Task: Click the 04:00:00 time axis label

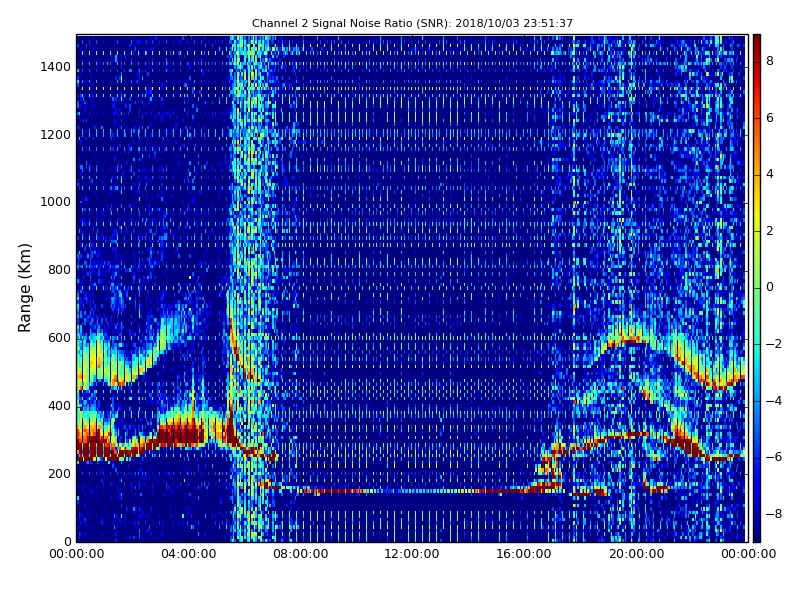Action: point(189,554)
